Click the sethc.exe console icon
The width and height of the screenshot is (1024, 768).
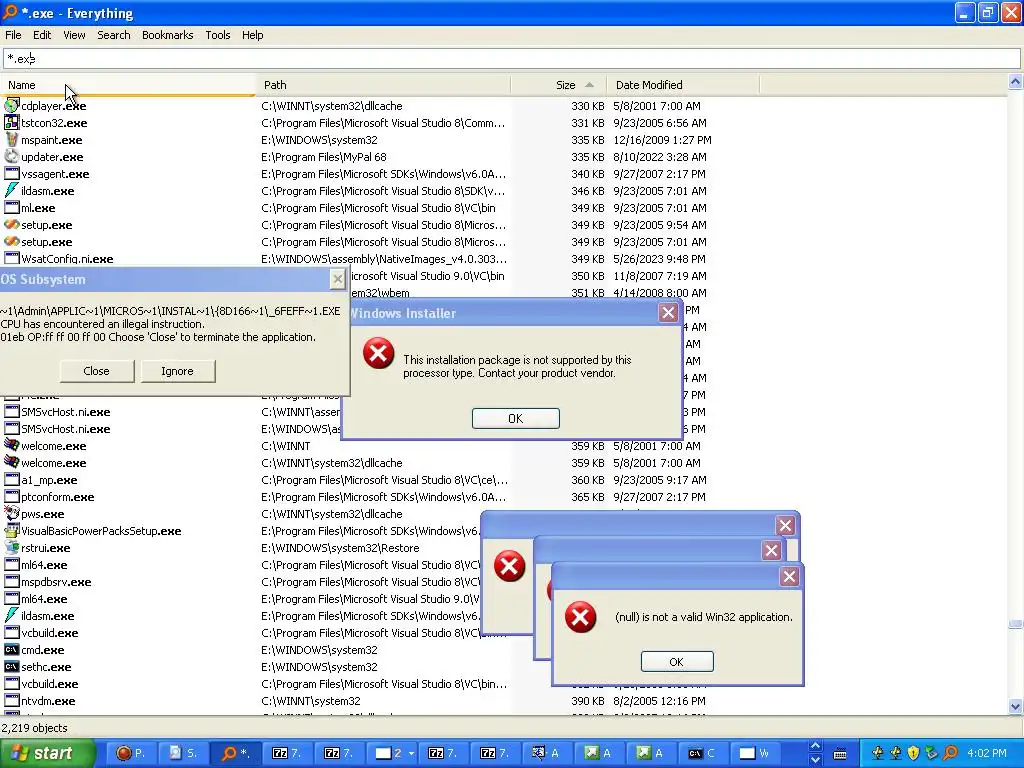point(12,666)
